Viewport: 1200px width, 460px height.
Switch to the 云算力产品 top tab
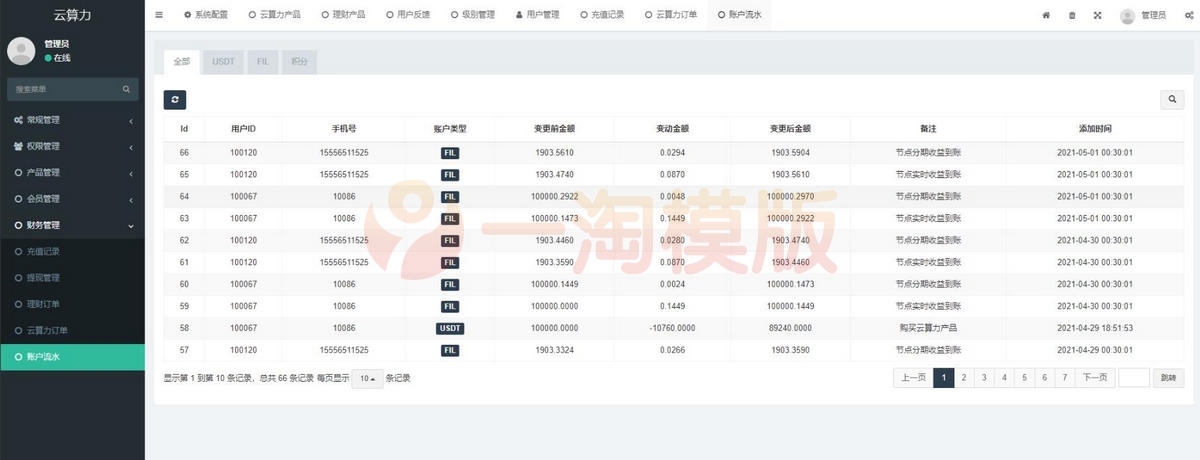(274, 15)
